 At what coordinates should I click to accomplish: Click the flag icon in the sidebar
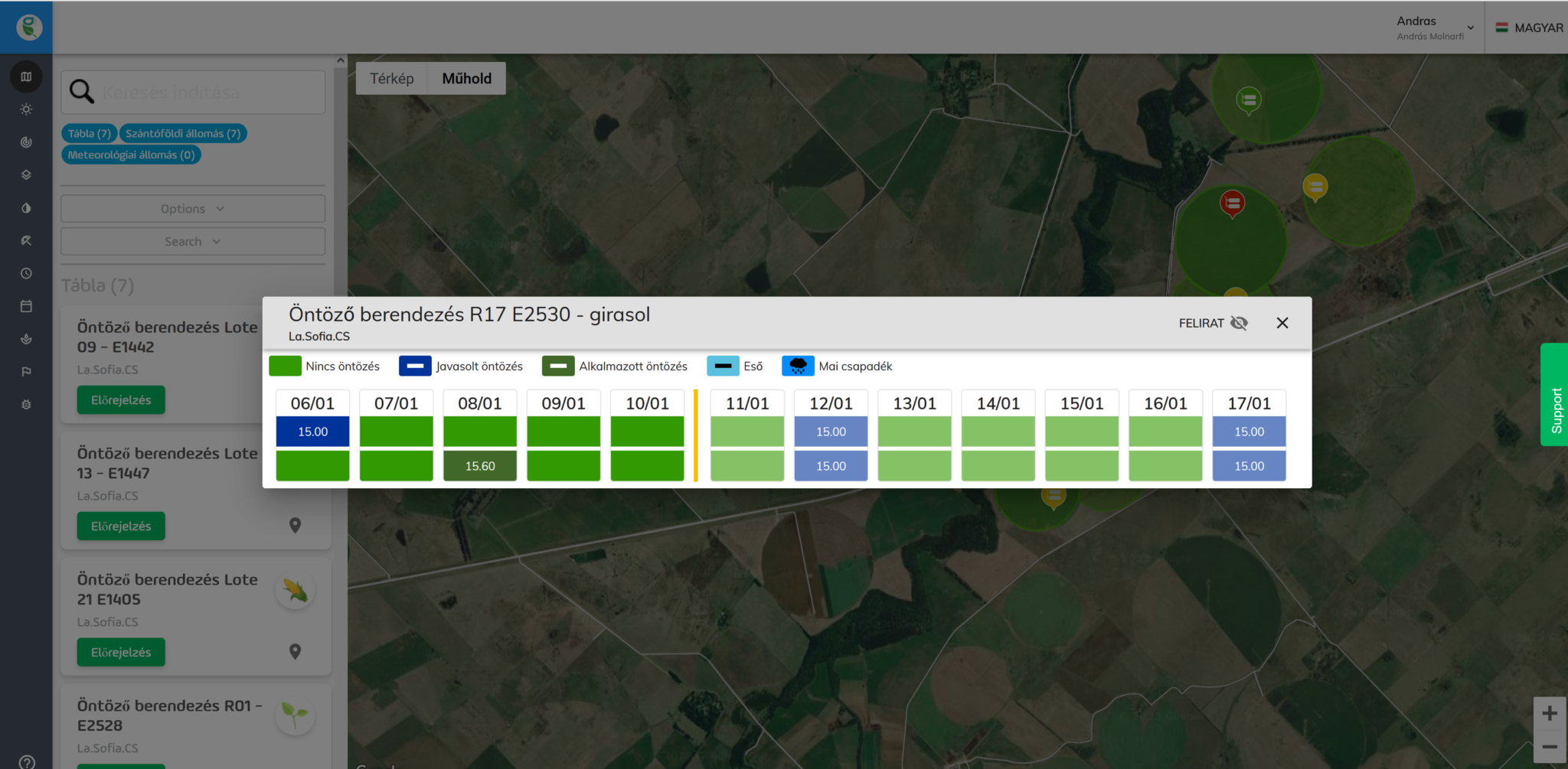pos(26,372)
